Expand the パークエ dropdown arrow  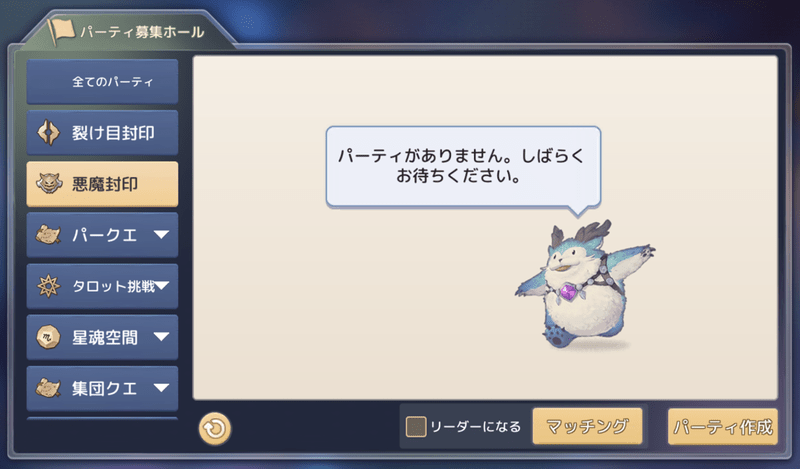point(161,235)
